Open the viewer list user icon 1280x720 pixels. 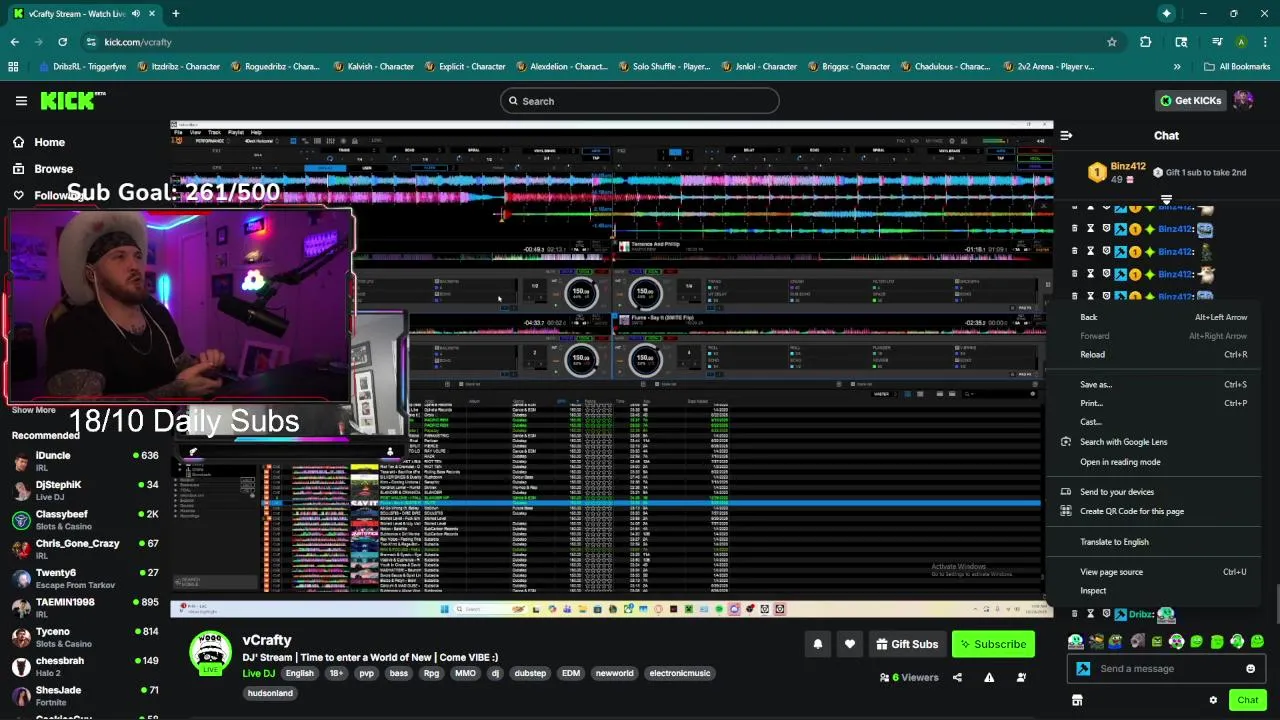pos(1021,677)
